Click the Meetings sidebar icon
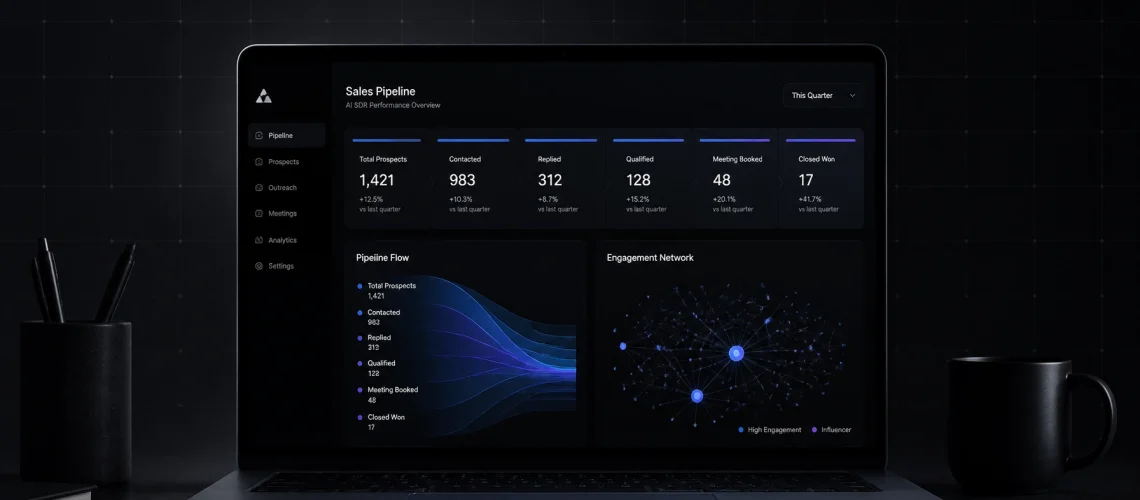Screen dimensions: 1140x500 pos(259,214)
